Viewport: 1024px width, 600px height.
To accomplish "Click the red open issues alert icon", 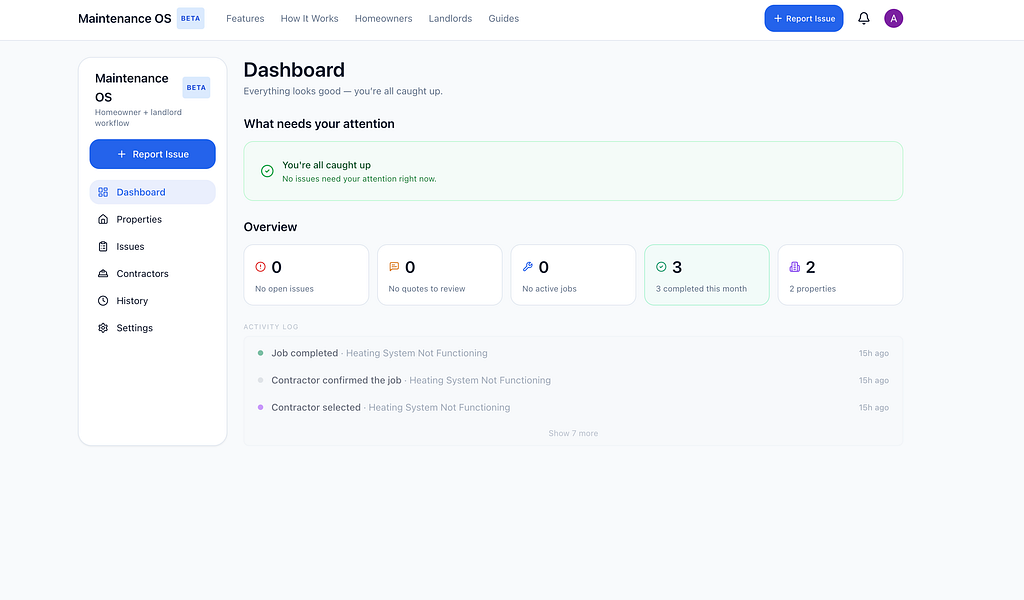I will pos(261,266).
